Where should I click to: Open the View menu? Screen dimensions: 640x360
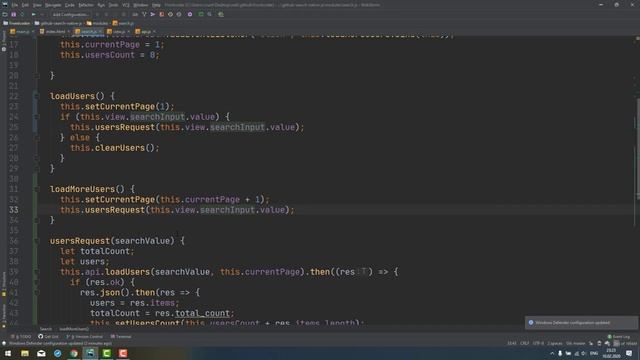tap(37, 5)
